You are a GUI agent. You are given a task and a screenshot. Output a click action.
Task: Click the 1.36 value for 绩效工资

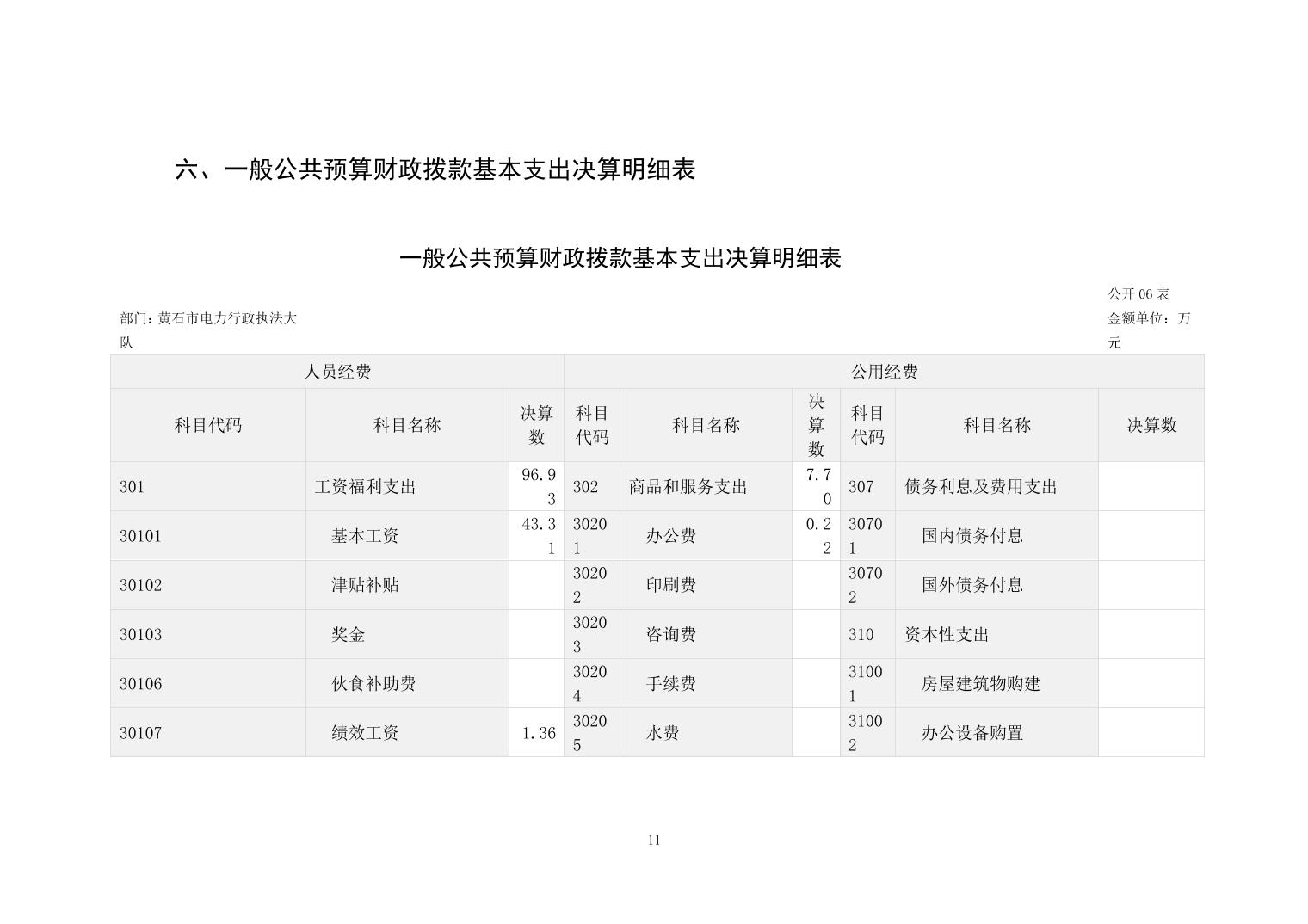tap(538, 733)
